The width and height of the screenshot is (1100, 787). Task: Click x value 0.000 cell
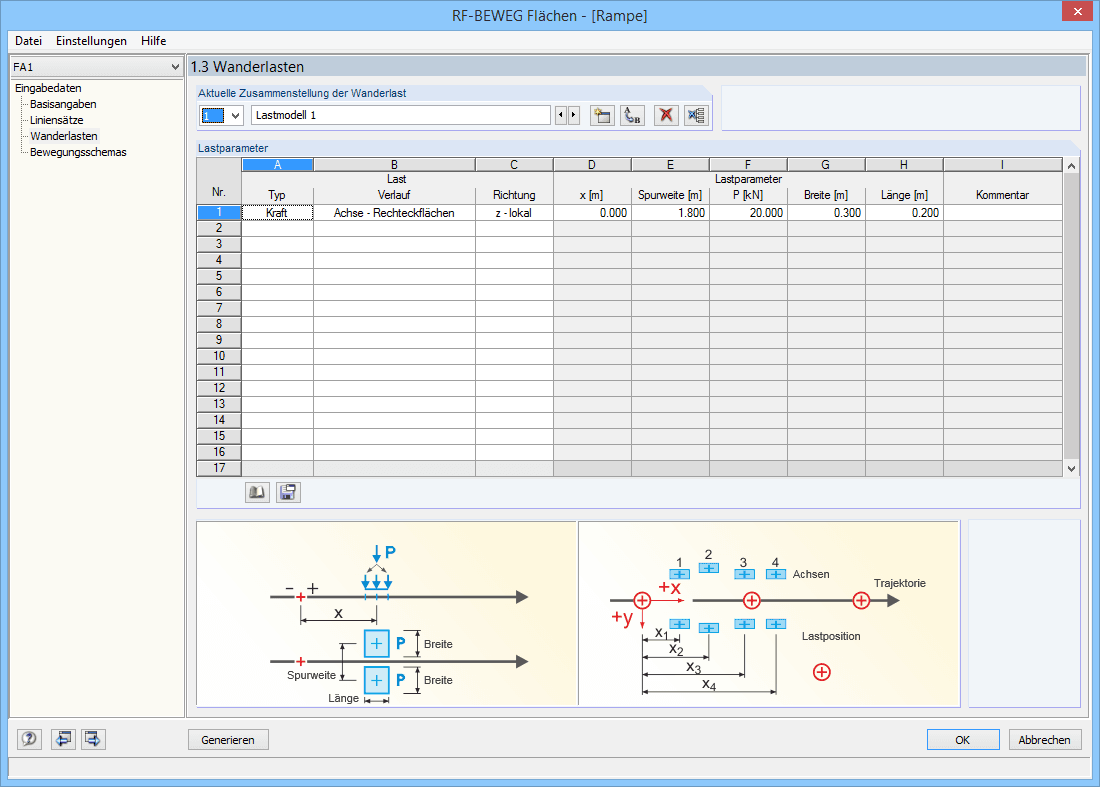coord(592,213)
